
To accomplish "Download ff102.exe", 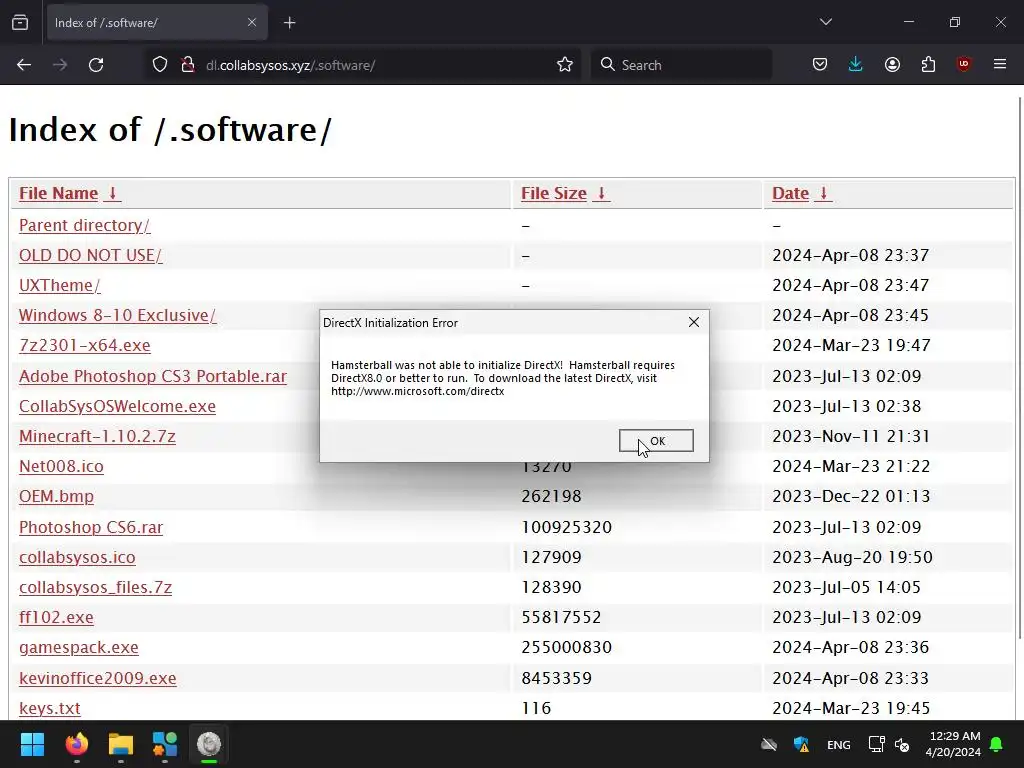I will [56, 618].
